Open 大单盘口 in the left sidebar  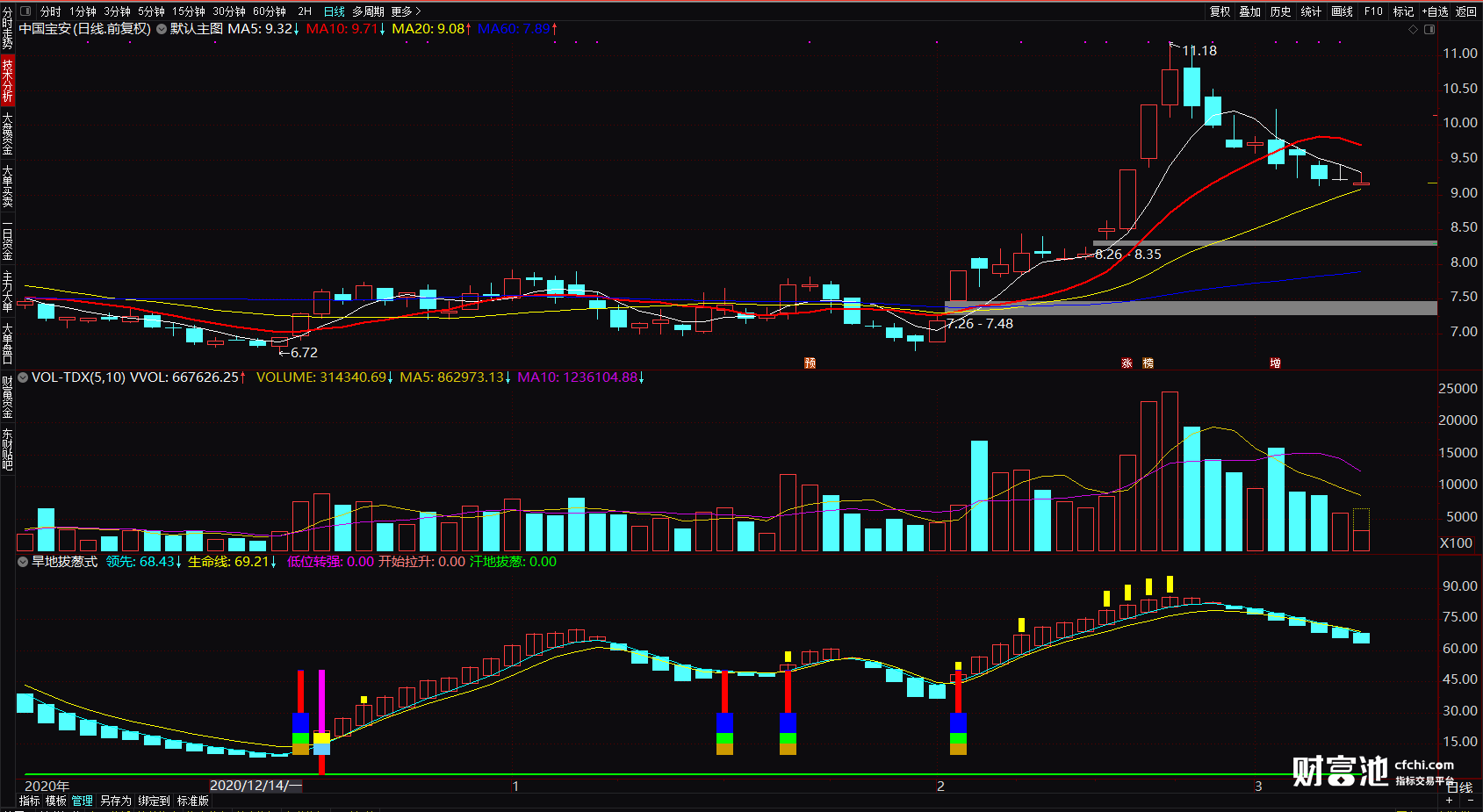[7, 344]
